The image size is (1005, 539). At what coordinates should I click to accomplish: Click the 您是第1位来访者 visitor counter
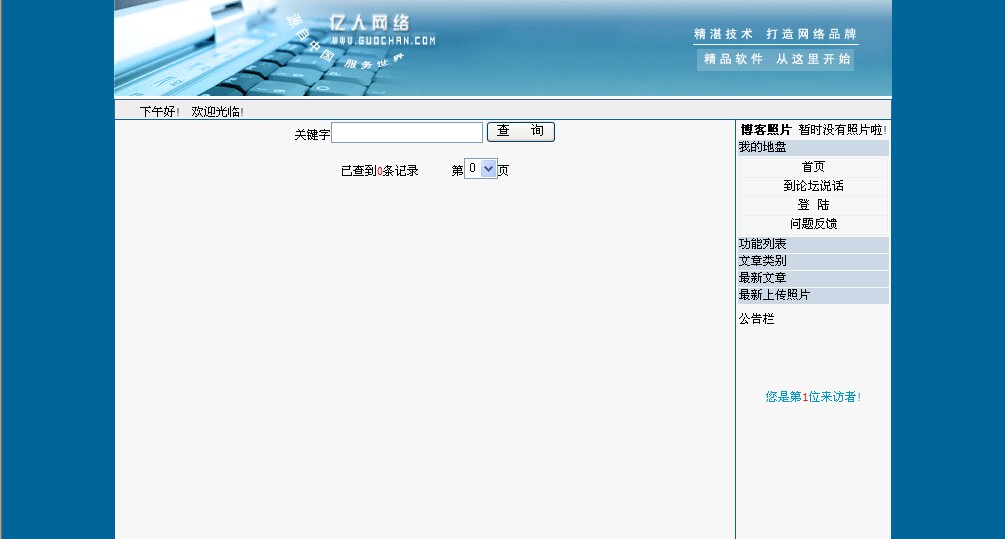813,397
